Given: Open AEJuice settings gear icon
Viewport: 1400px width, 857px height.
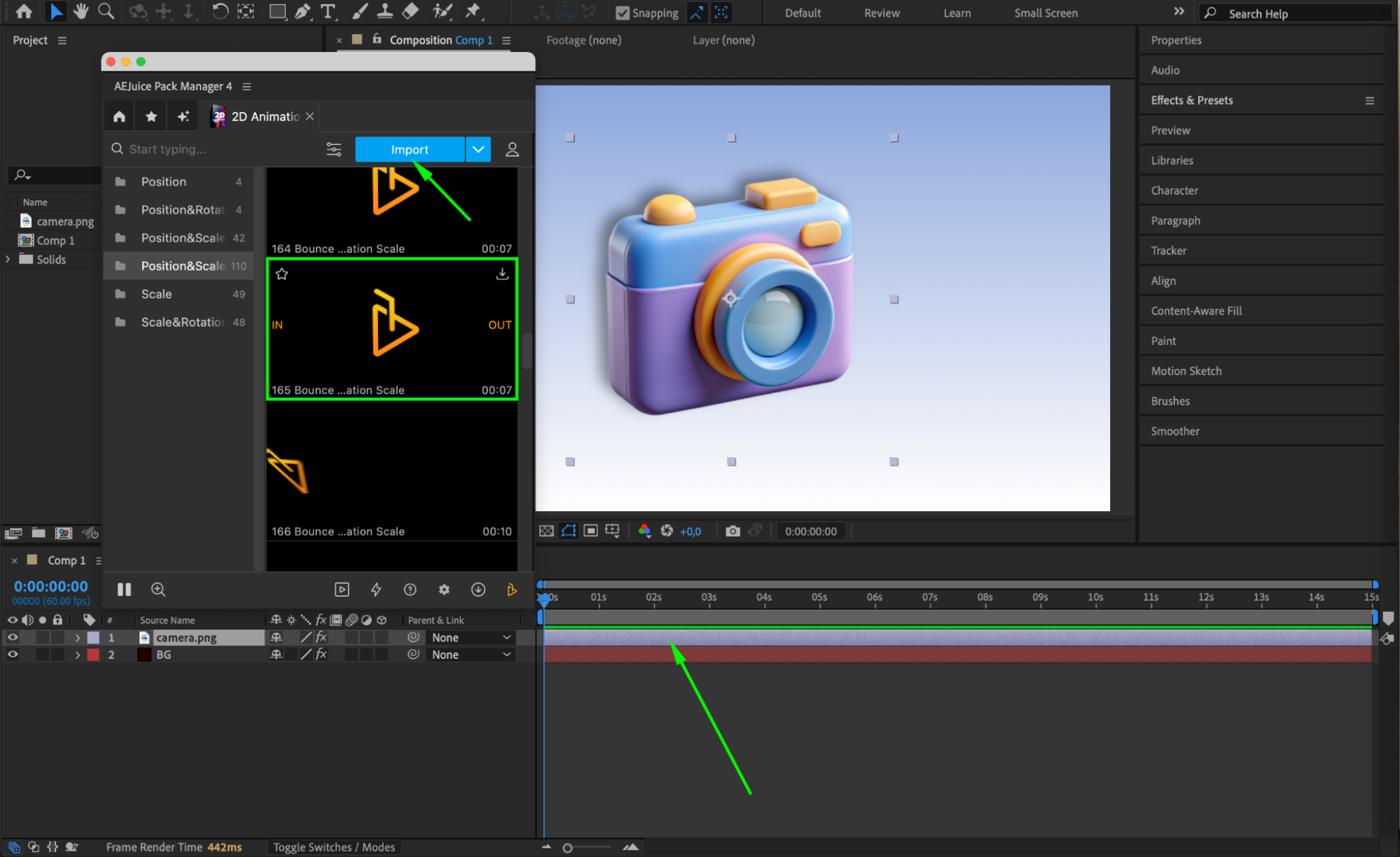Looking at the screenshot, I should tap(444, 590).
